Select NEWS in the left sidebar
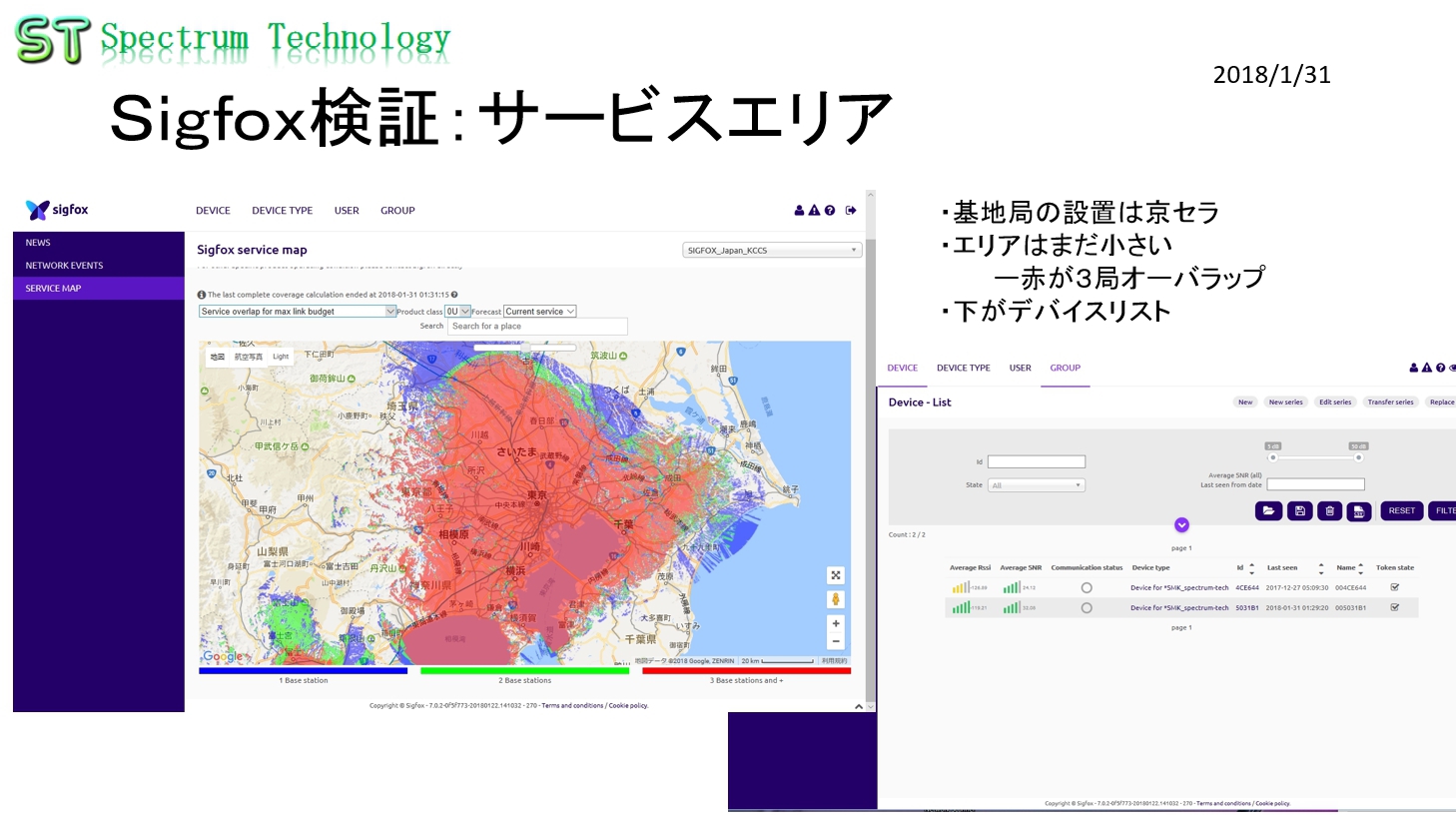The image size is (1456, 818). [99, 243]
